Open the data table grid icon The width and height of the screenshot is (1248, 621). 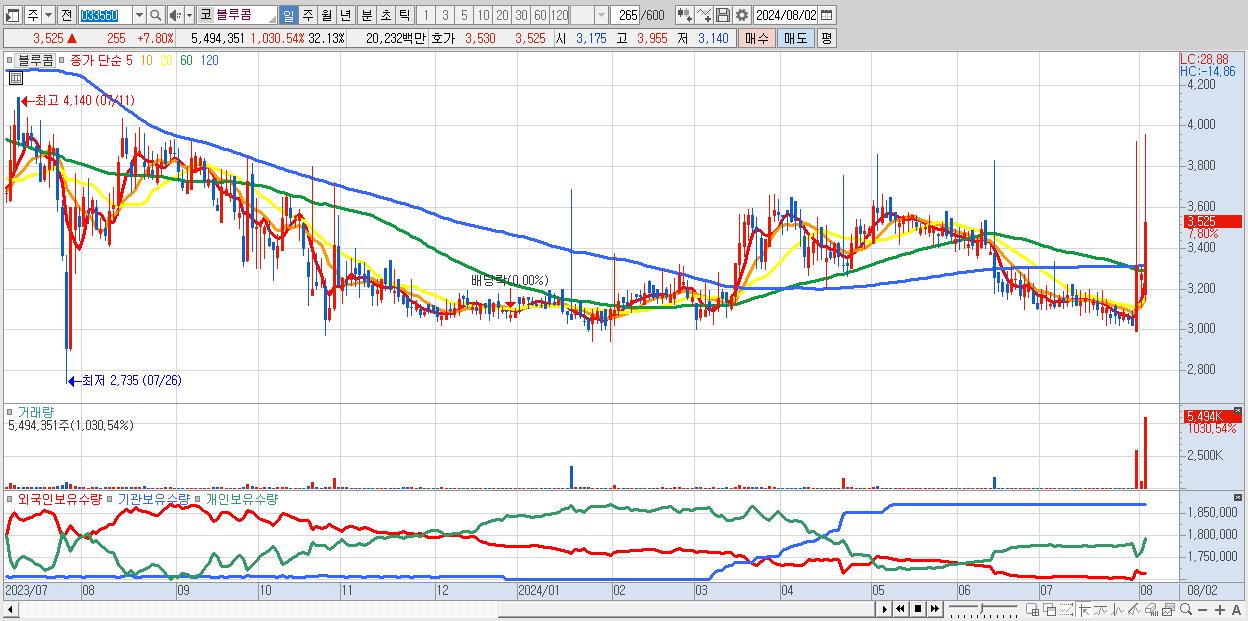pyautogui.click(x=16, y=78)
